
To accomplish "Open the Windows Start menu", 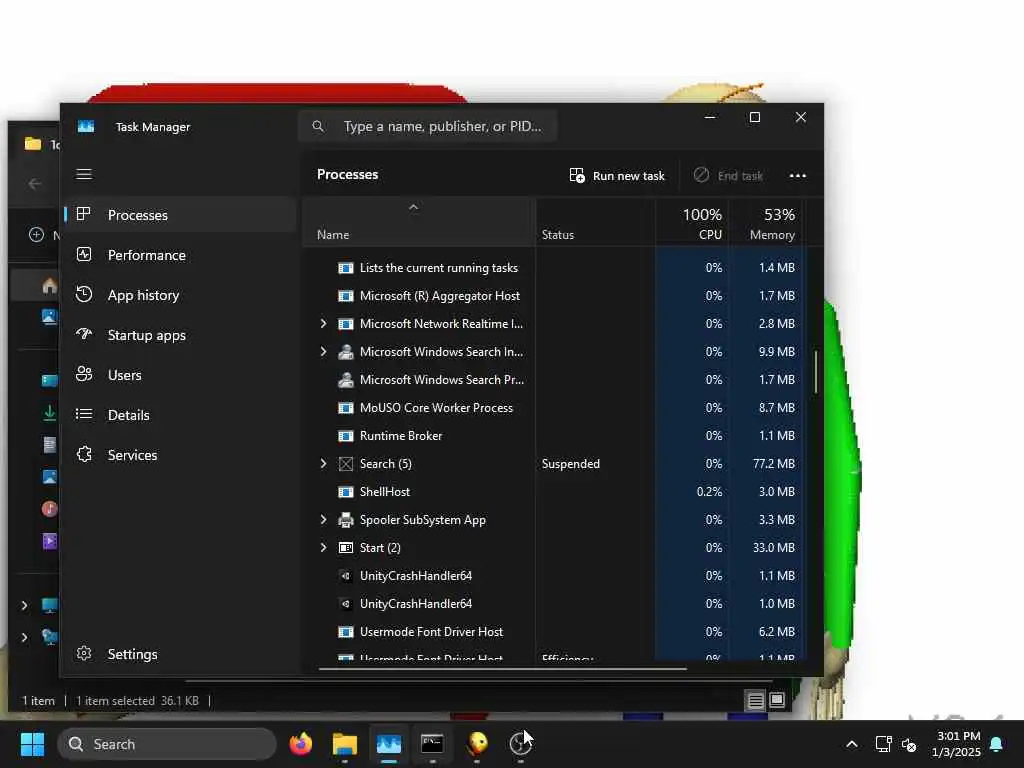I will [x=32, y=744].
